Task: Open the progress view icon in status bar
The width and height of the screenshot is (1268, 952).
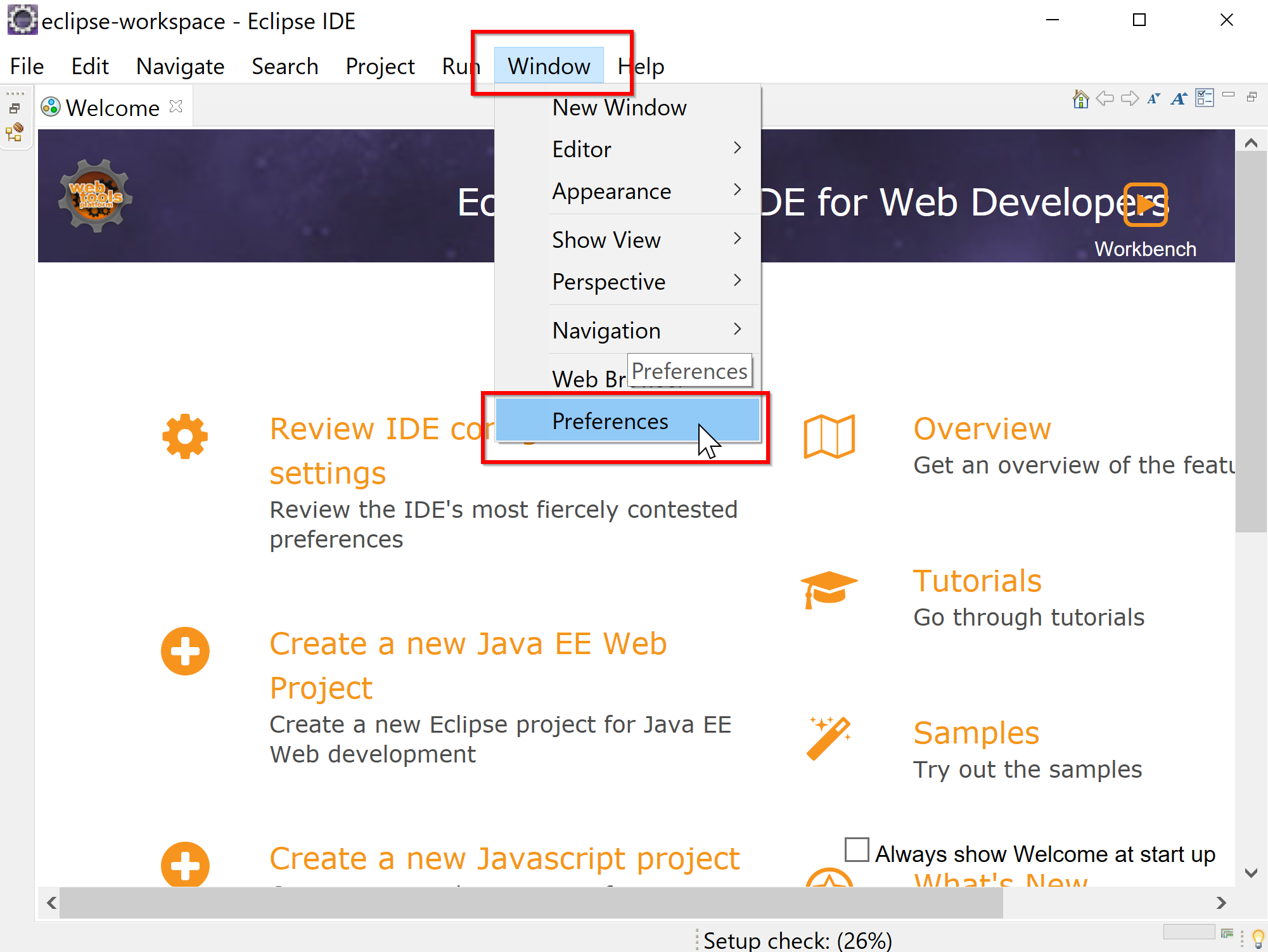Action: (x=1227, y=933)
